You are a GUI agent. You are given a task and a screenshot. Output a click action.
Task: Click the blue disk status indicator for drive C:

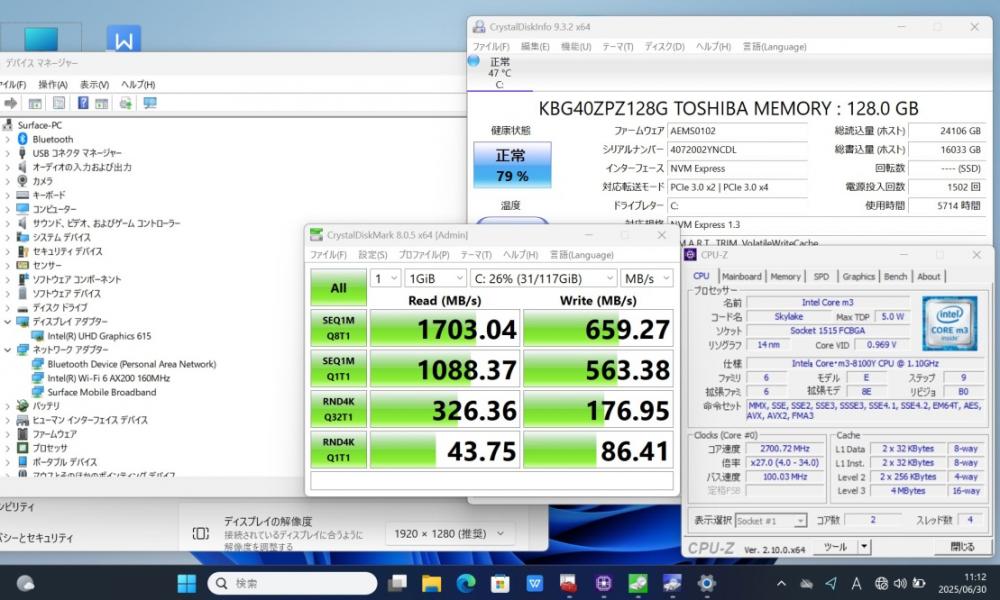tap(473, 61)
